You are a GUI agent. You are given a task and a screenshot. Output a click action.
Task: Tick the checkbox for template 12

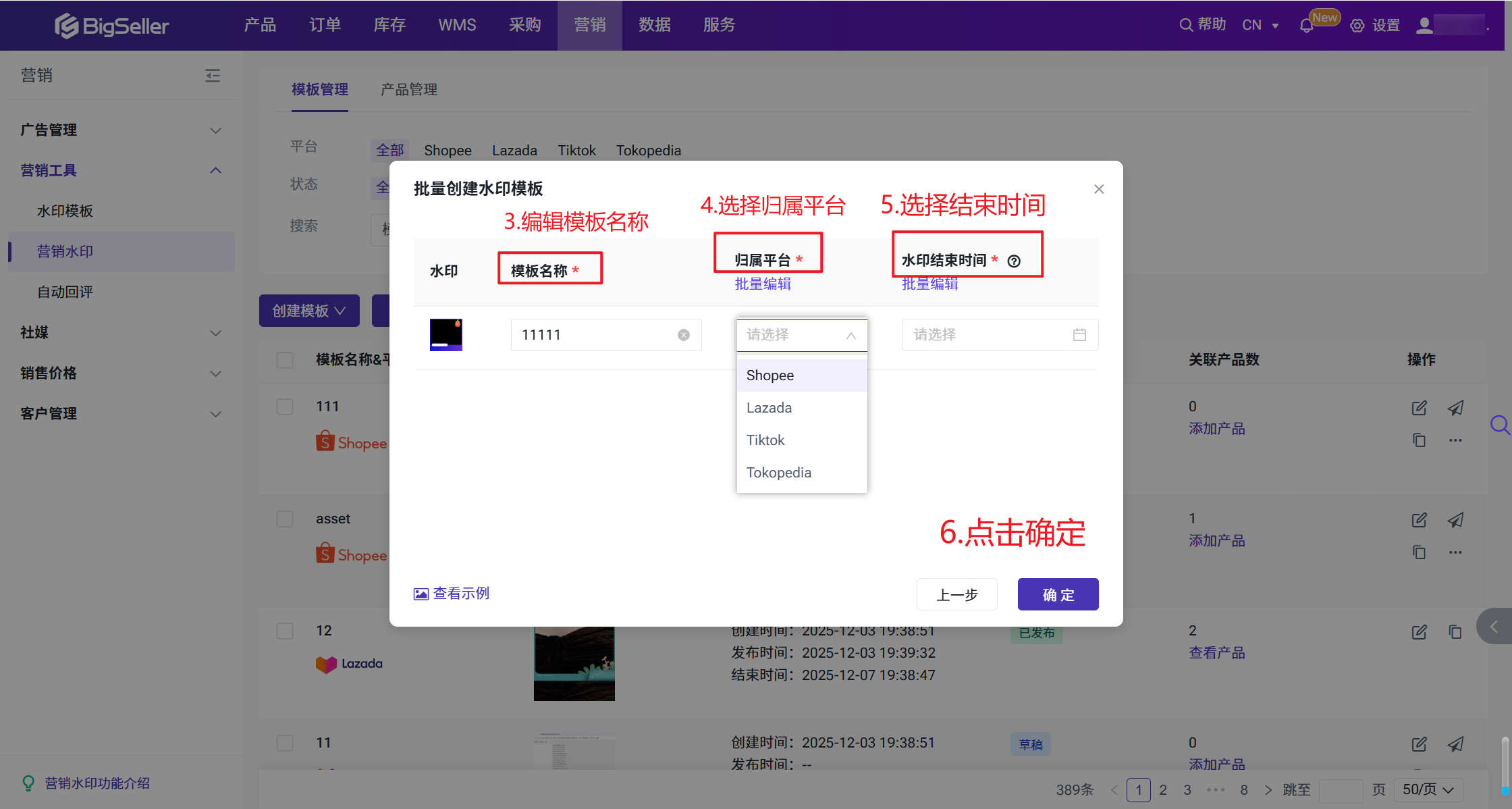[285, 631]
